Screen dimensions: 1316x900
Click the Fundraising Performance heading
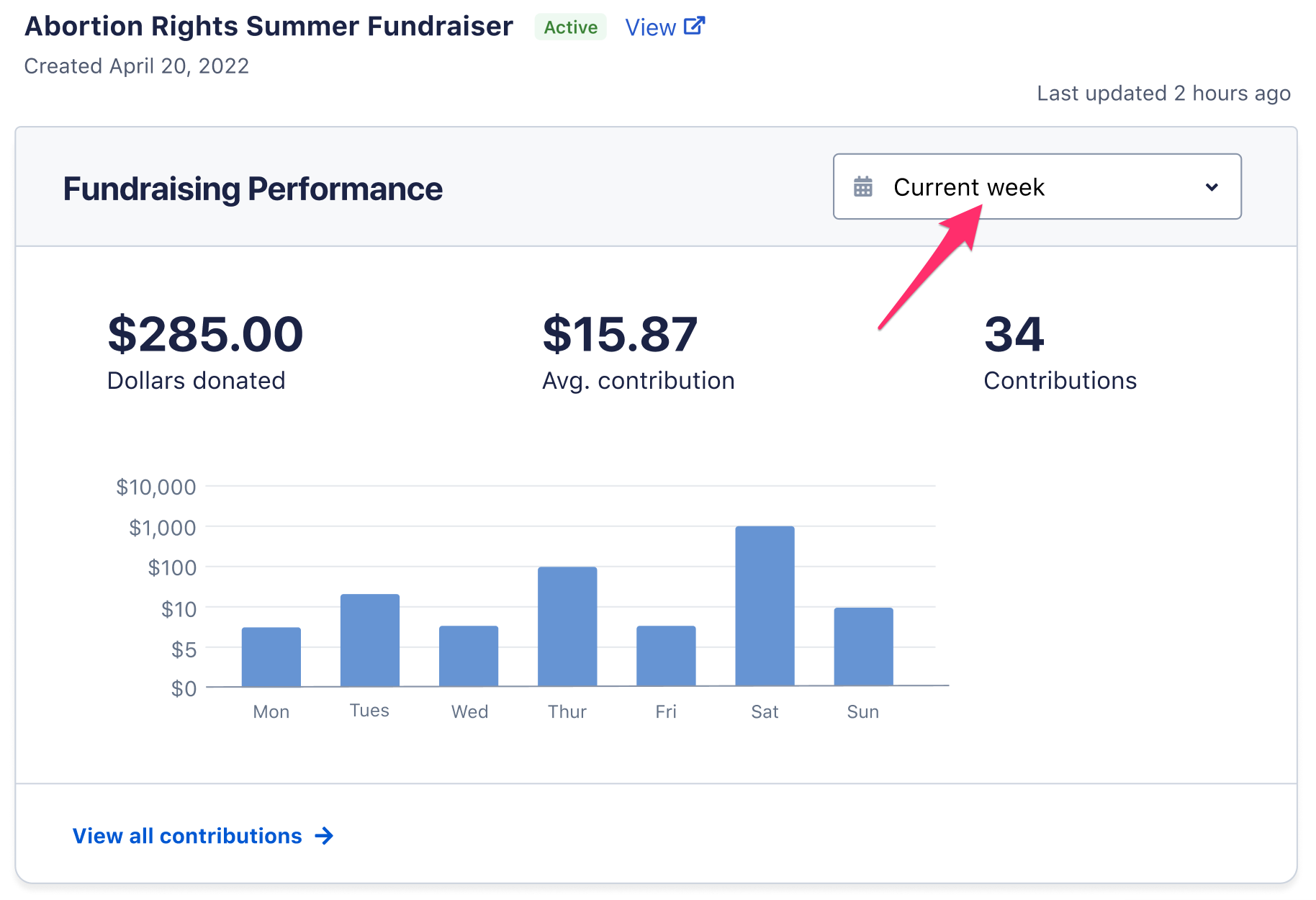click(x=253, y=189)
